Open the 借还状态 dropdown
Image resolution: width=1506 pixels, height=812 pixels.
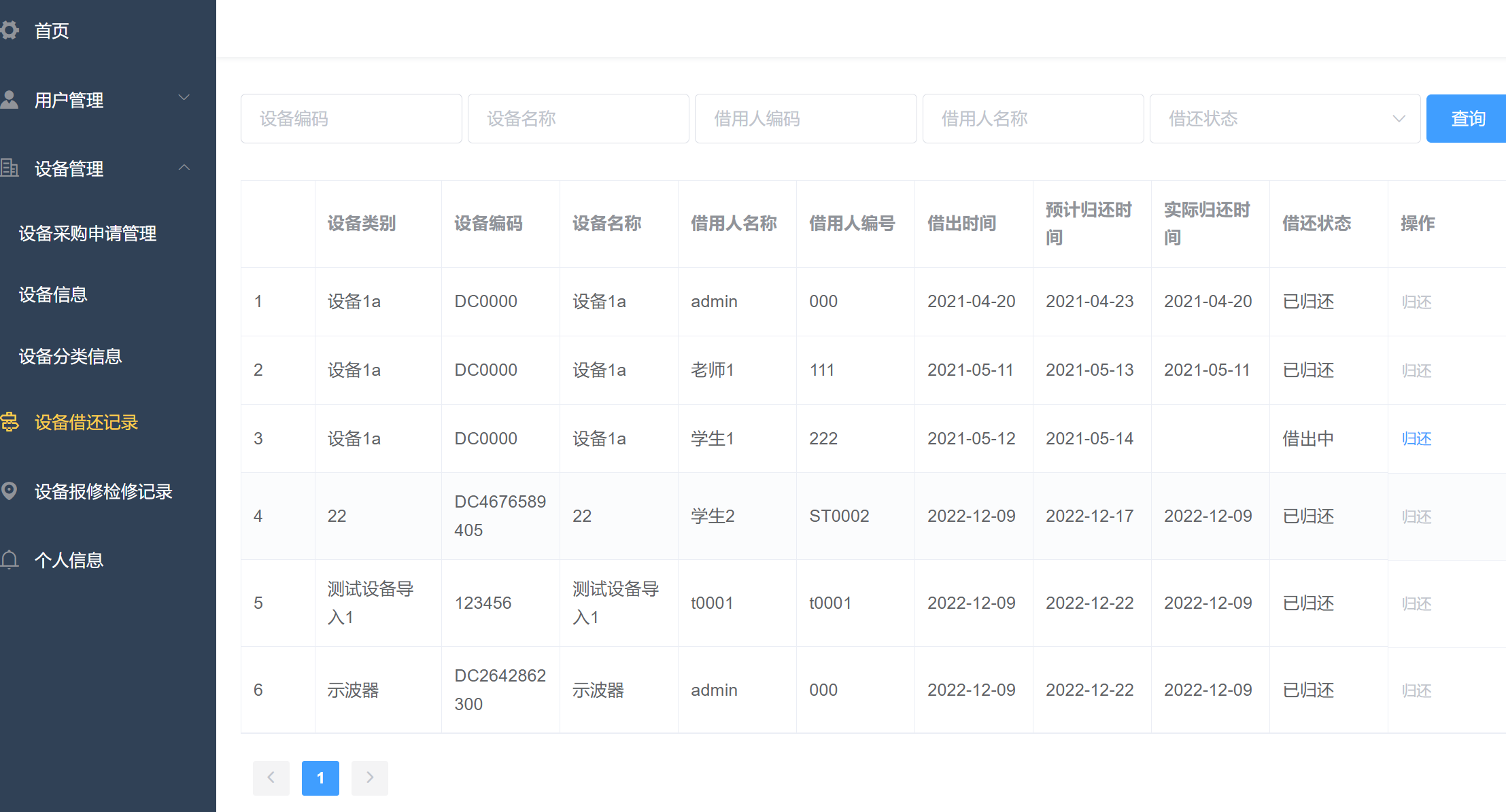pos(1284,118)
